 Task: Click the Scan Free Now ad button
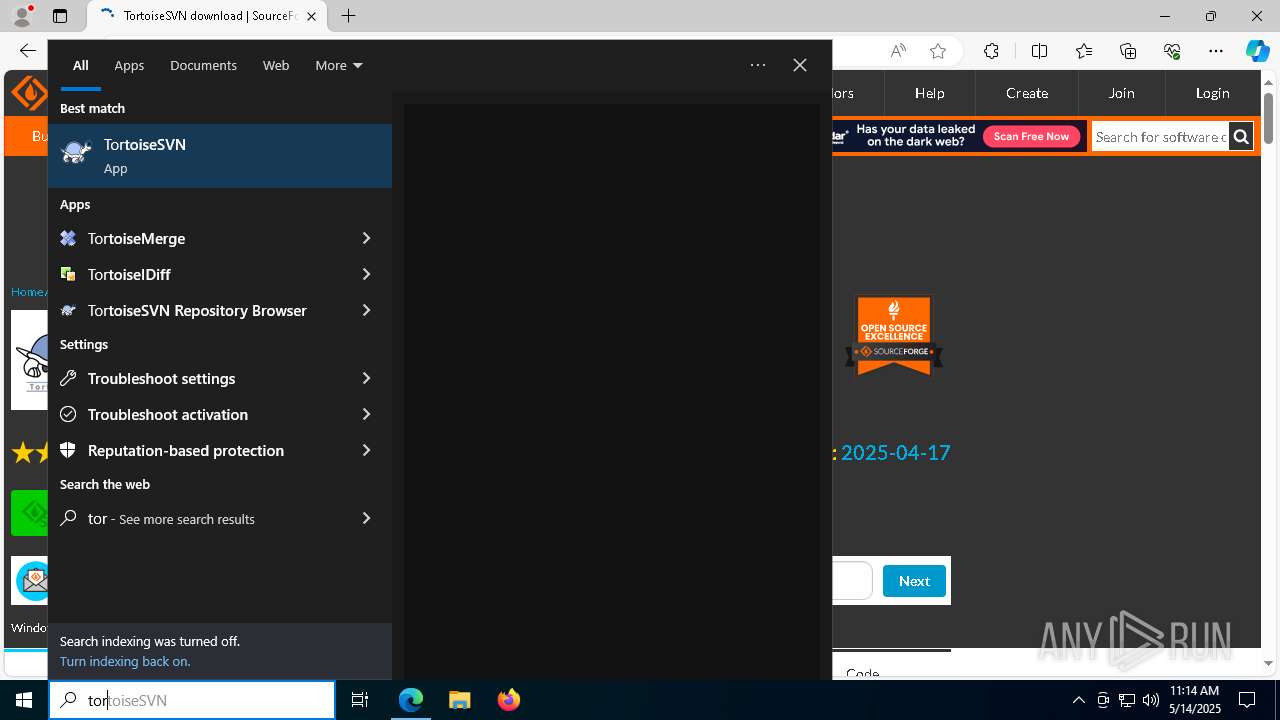click(x=1031, y=136)
